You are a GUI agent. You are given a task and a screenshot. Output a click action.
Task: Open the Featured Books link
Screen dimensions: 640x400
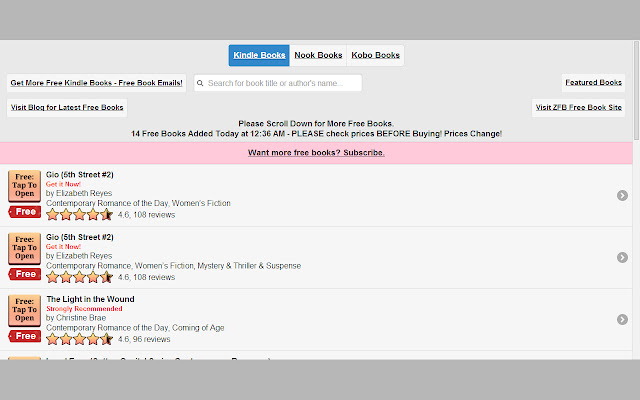coord(593,82)
